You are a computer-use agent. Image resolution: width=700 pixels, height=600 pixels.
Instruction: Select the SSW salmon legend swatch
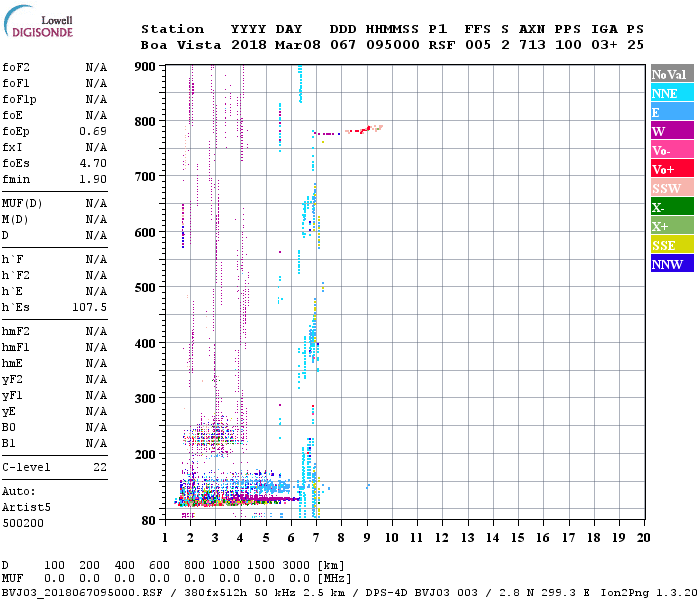pos(672,188)
